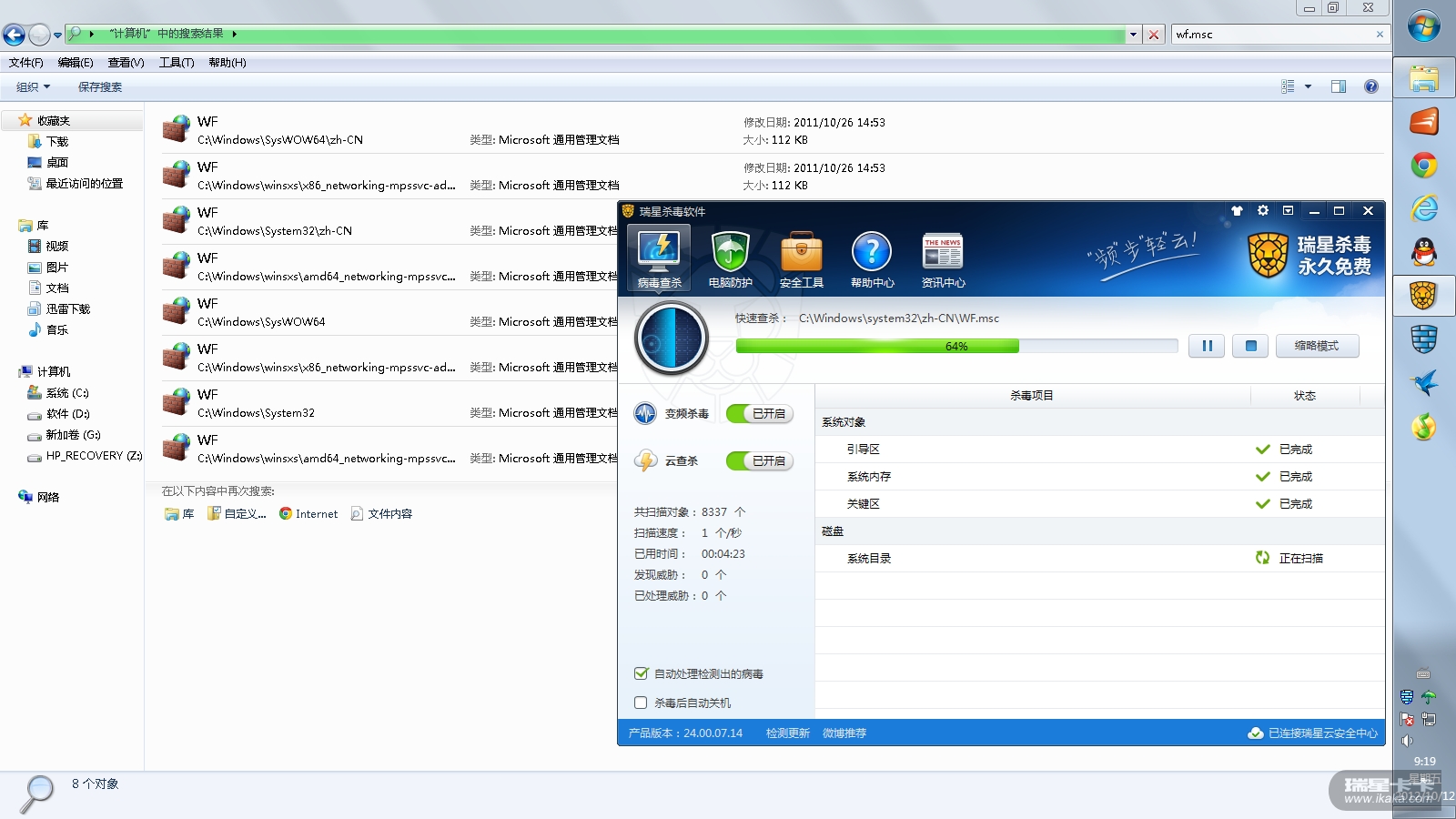Open the address bar history dropdown

1133,35
